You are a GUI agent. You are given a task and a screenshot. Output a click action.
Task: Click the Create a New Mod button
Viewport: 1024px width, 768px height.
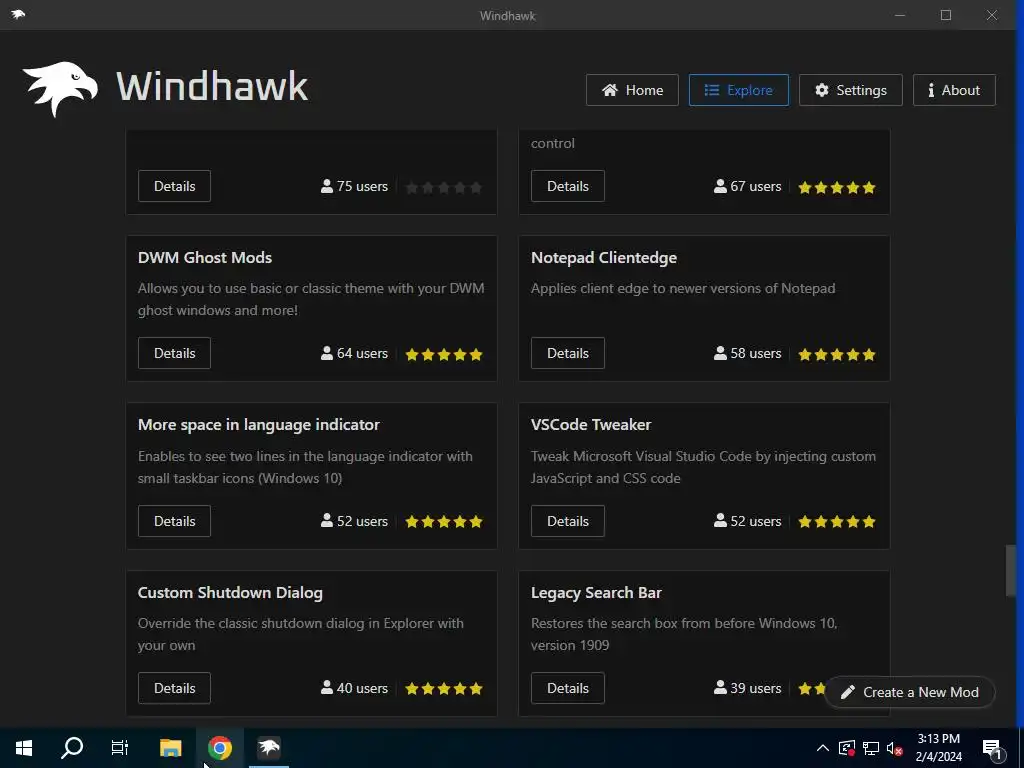910,692
